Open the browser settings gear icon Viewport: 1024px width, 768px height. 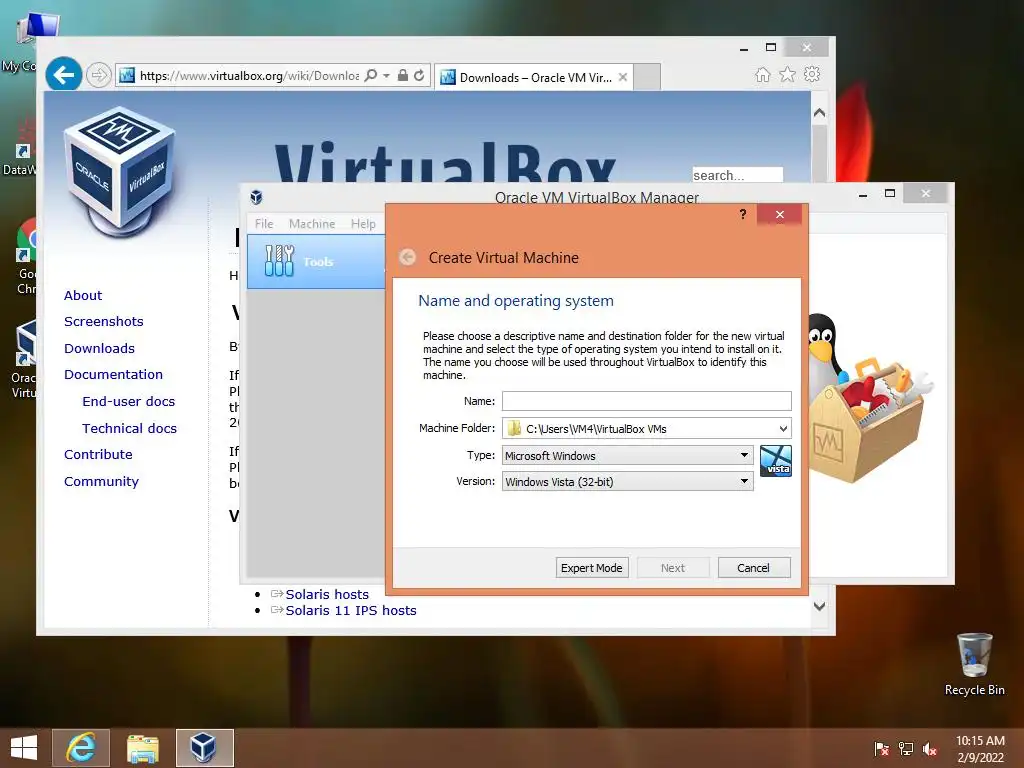(x=812, y=74)
